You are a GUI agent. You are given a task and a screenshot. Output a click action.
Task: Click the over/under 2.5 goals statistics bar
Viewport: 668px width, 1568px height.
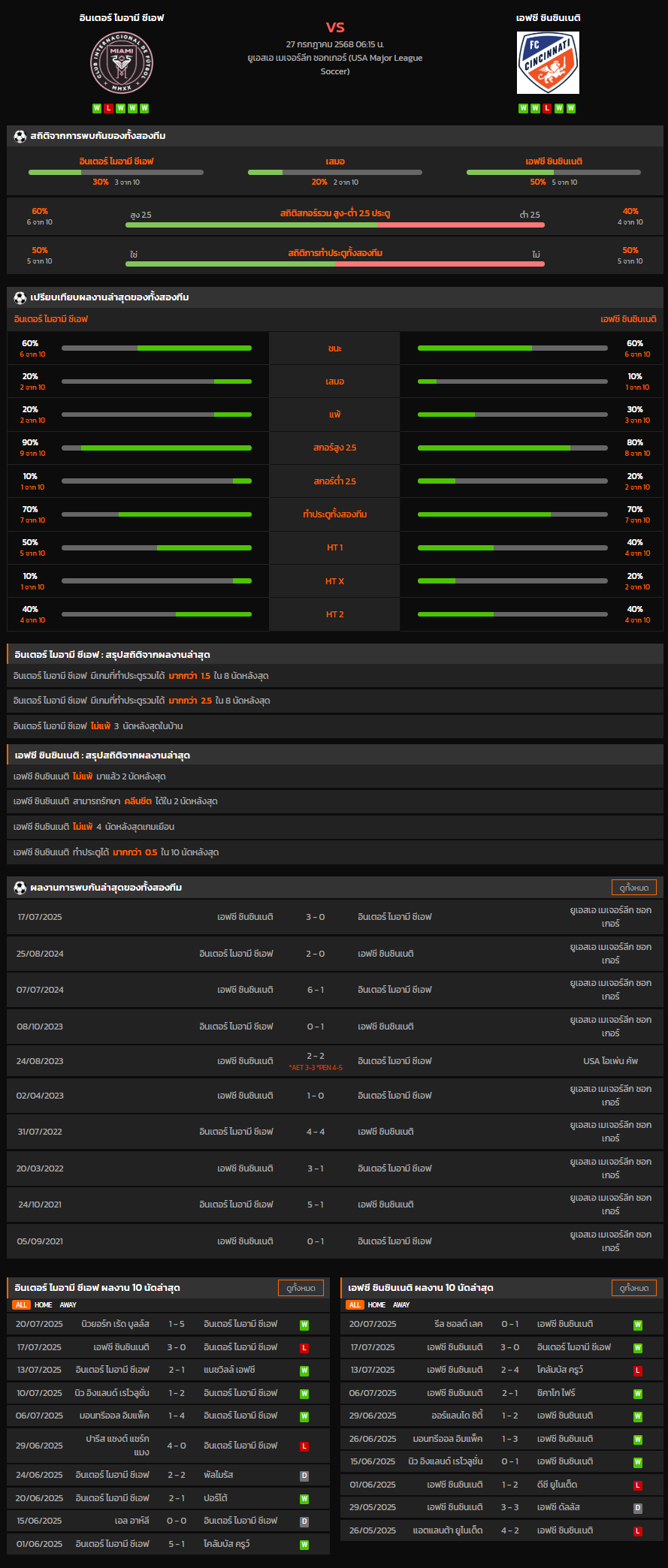coord(335,225)
